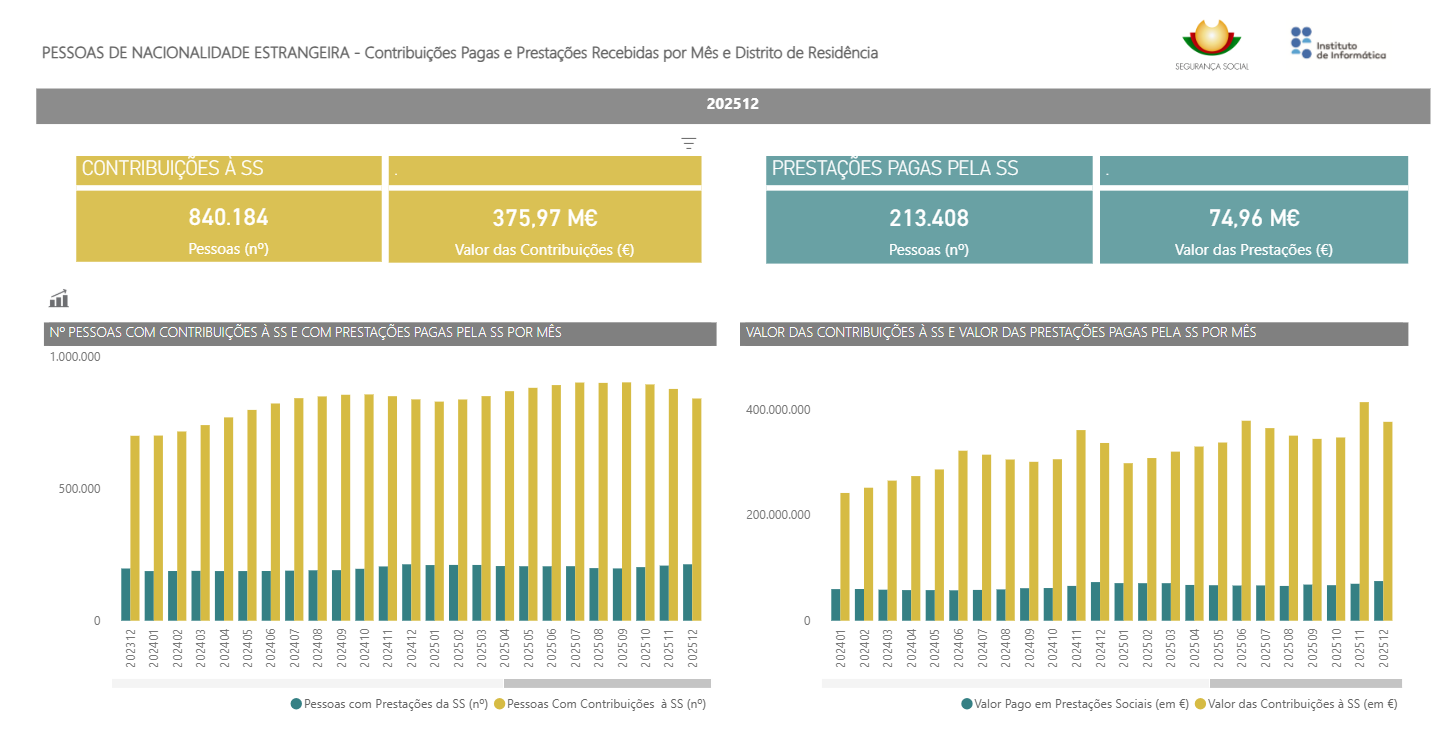Open the 840.184 Pessoas contributions card
The height and width of the screenshot is (747, 1447).
click(x=229, y=226)
